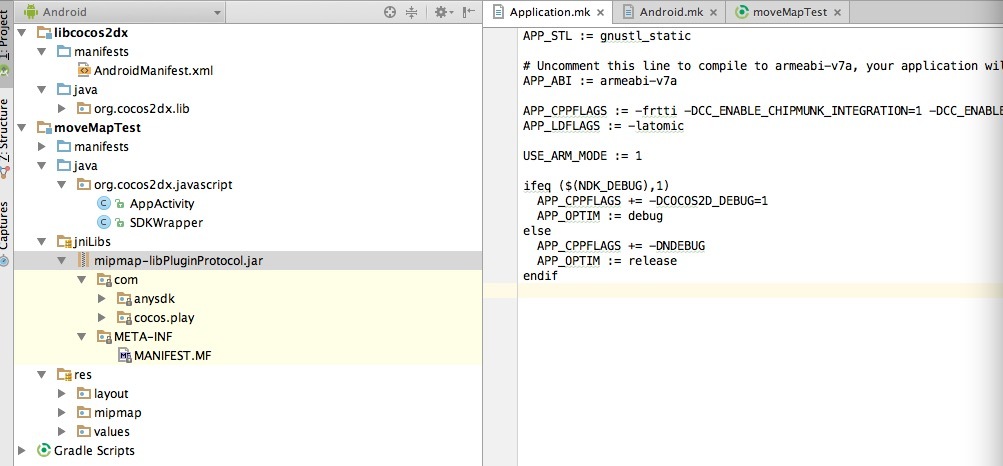Close the Application.mk tab

(x=600, y=12)
